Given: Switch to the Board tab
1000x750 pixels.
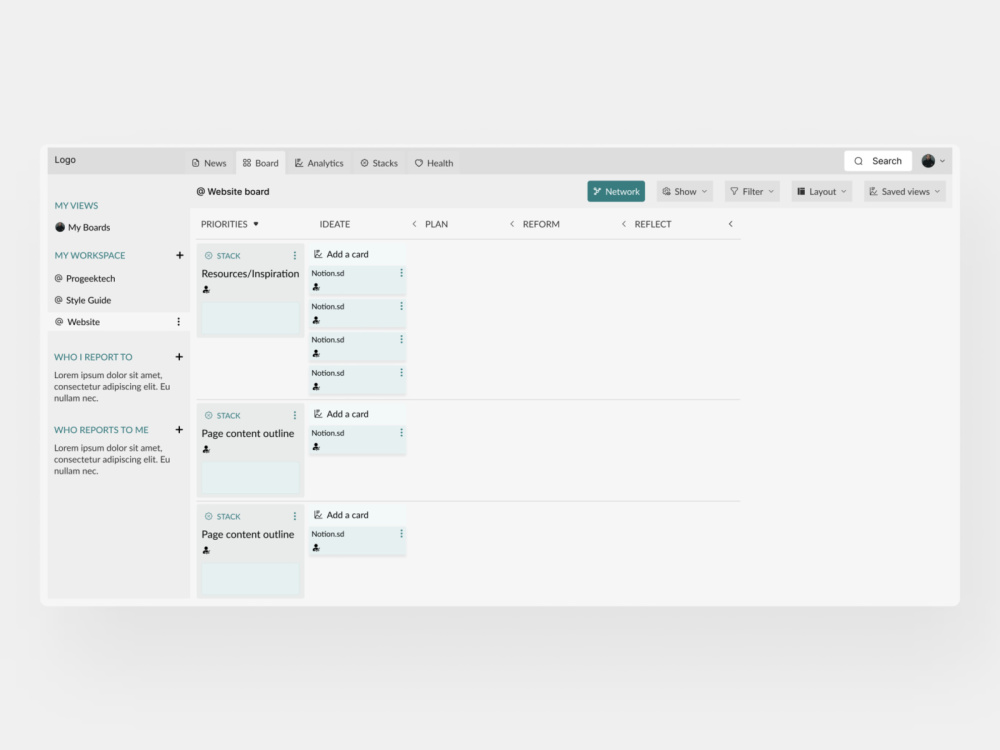Looking at the screenshot, I should point(261,163).
